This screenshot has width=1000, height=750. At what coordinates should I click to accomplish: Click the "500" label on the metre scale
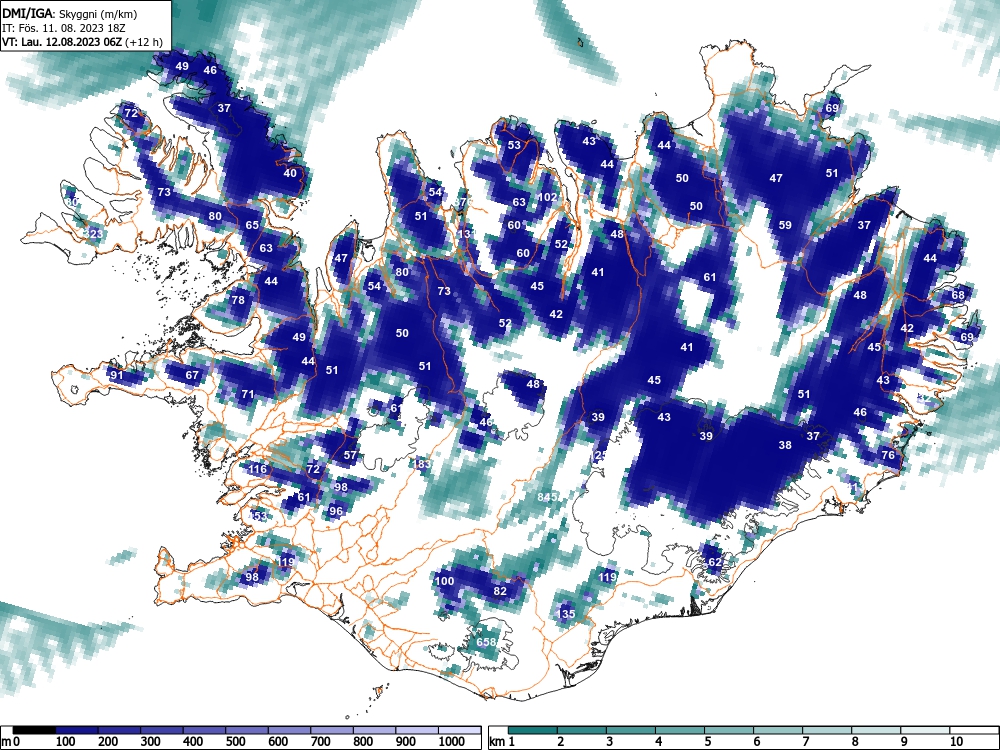tap(235, 742)
